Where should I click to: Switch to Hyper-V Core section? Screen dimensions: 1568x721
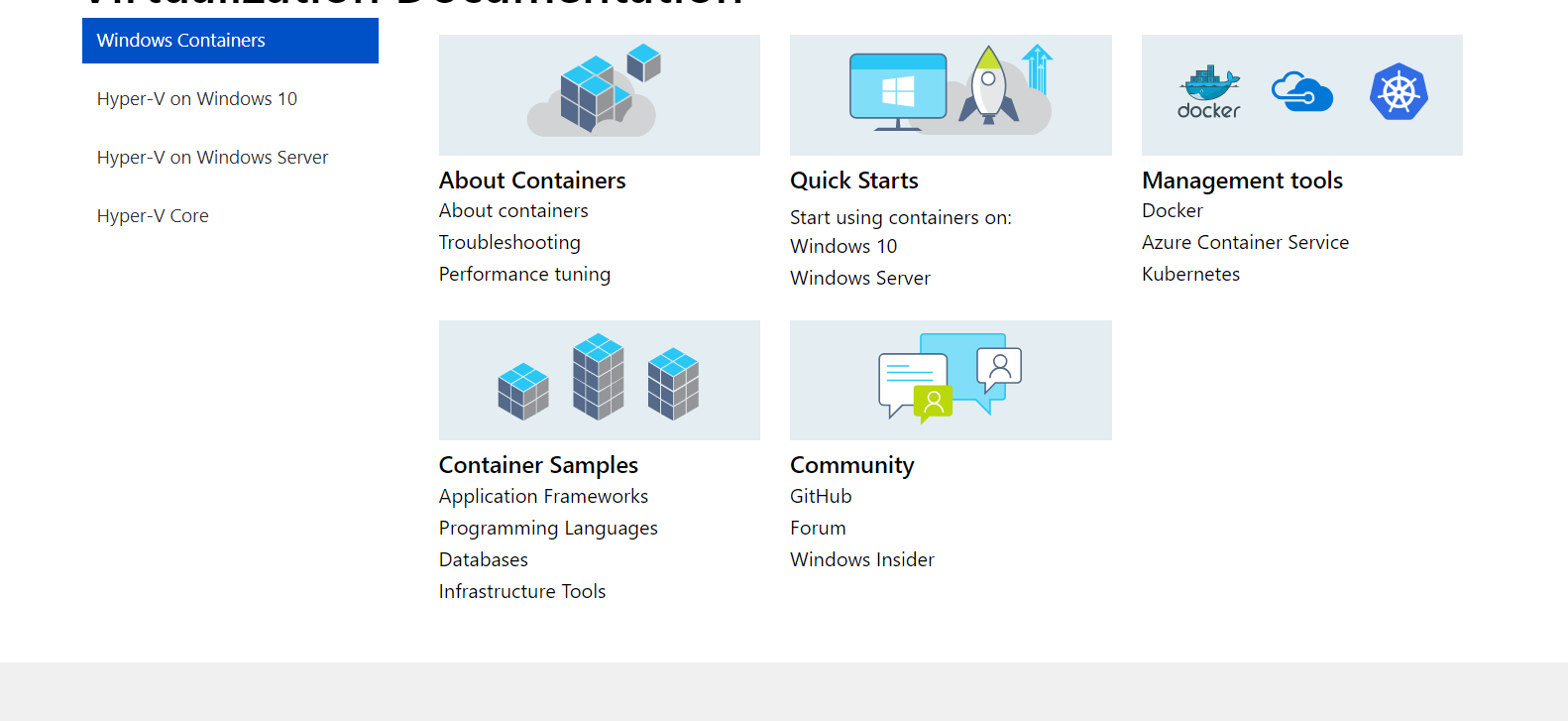pyautogui.click(x=153, y=216)
